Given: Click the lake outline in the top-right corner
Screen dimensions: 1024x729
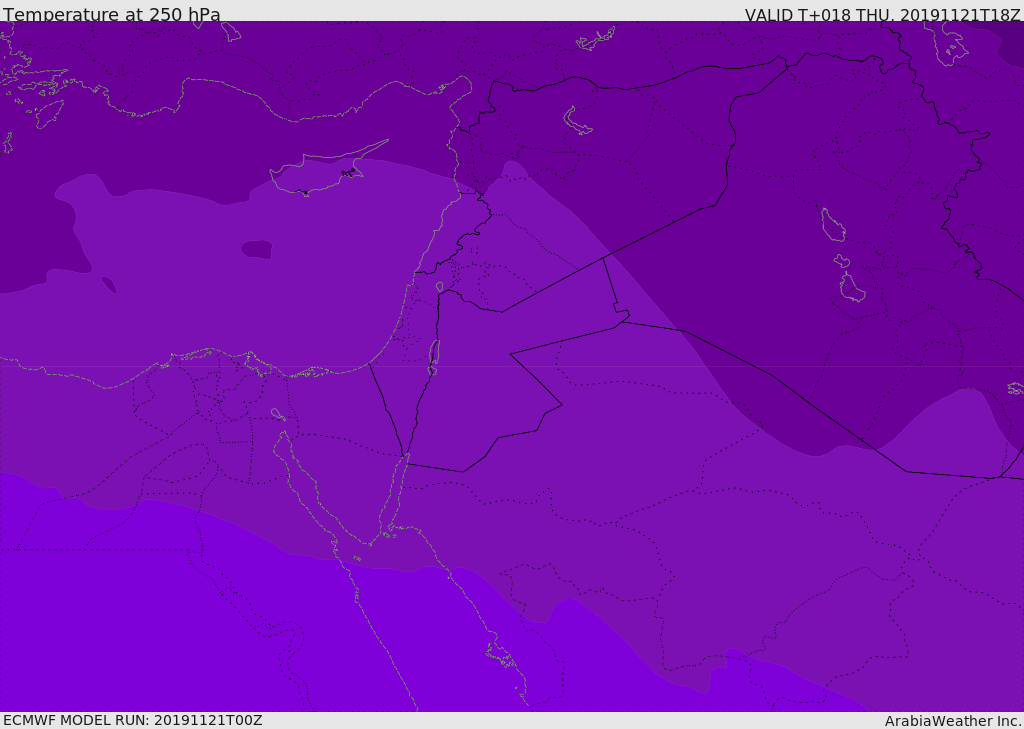Looking at the screenshot, I should coord(952,44).
